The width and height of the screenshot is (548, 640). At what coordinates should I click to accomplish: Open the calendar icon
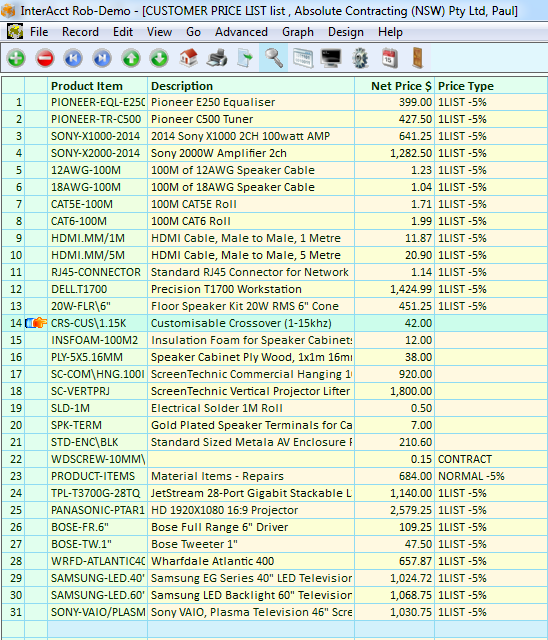click(x=389, y=58)
